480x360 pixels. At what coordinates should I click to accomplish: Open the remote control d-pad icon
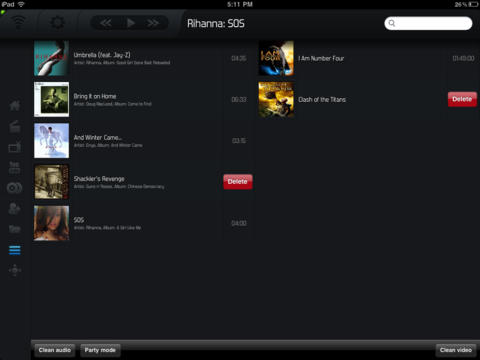(x=15, y=270)
